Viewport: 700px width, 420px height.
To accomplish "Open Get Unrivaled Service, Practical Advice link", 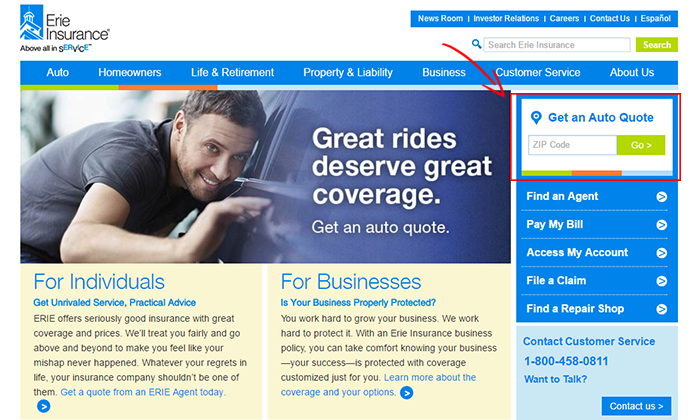I will [115, 303].
